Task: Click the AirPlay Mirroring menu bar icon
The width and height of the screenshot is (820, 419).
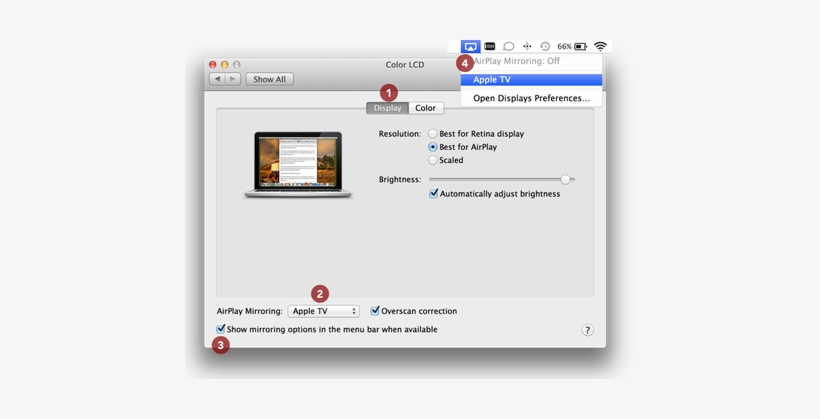Action: coord(471,47)
